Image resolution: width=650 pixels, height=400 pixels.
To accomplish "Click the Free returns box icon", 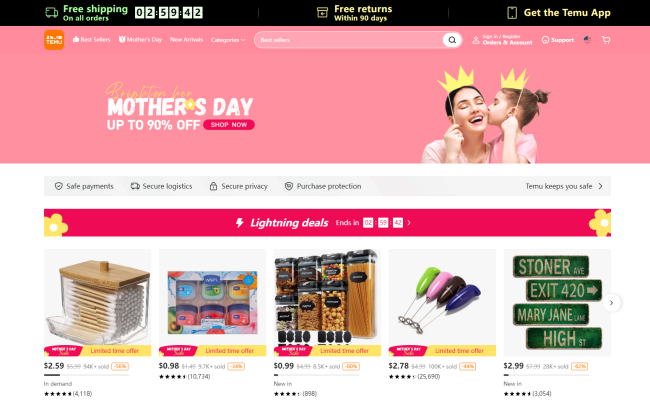I will point(322,13).
